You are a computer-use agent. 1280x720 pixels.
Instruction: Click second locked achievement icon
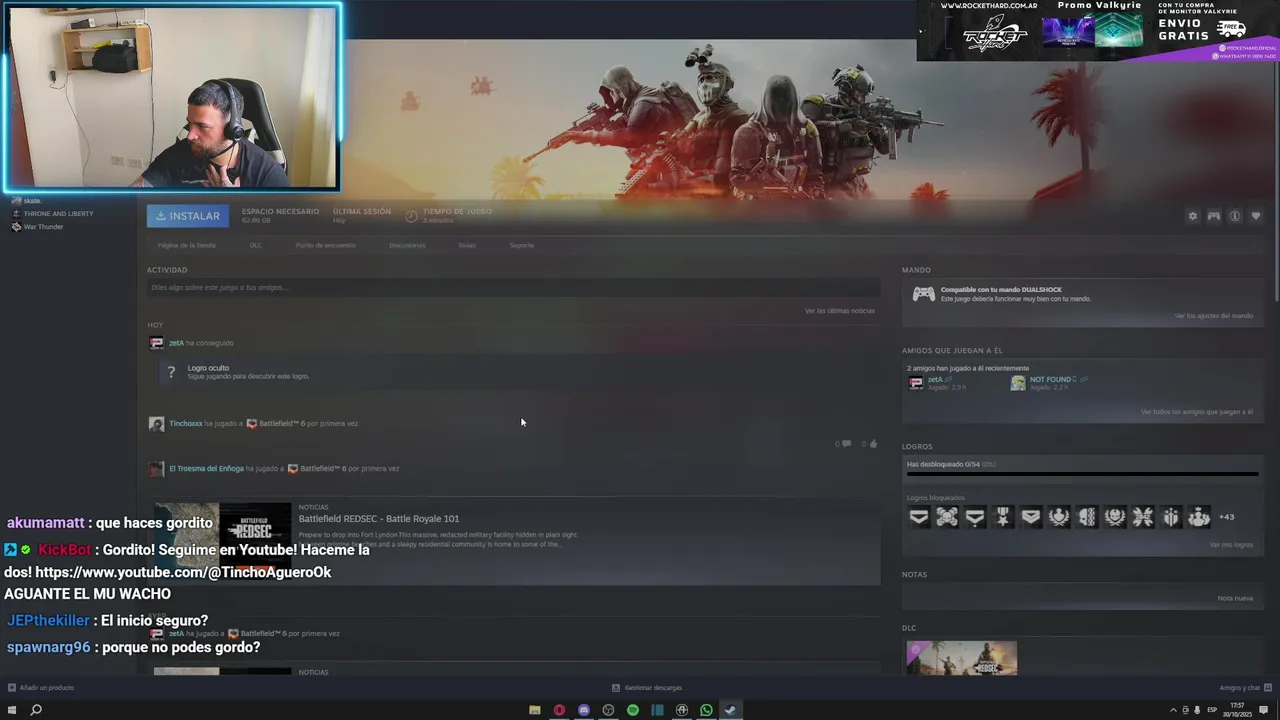(947, 517)
